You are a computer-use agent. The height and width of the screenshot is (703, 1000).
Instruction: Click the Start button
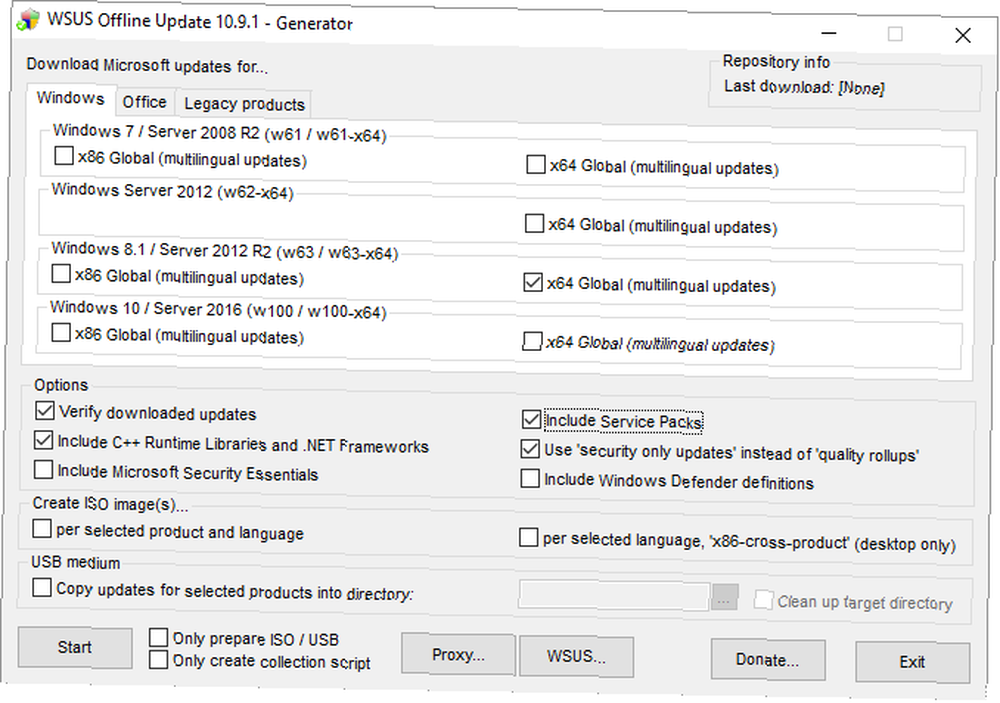tap(75, 647)
